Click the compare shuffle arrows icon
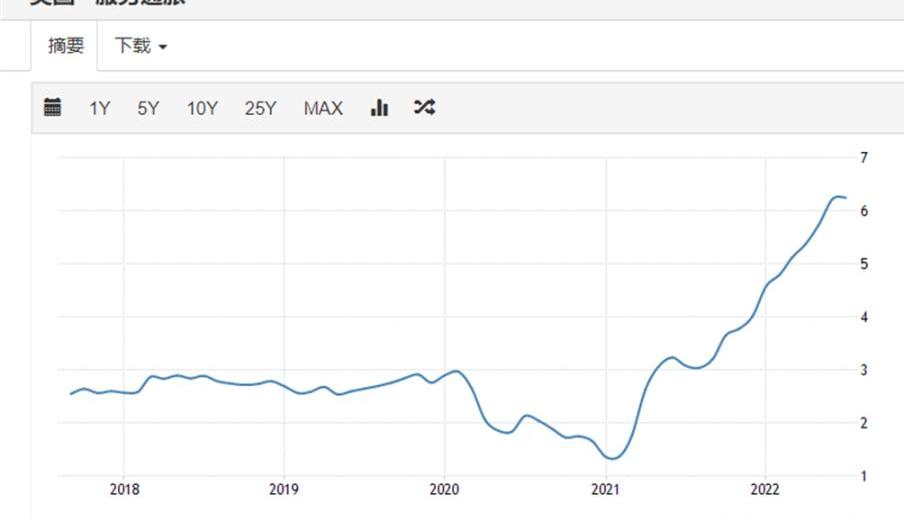The height and width of the screenshot is (519, 904). click(x=424, y=108)
